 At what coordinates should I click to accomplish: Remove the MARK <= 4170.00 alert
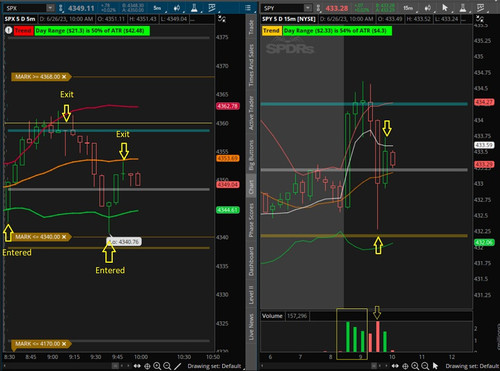64,344
